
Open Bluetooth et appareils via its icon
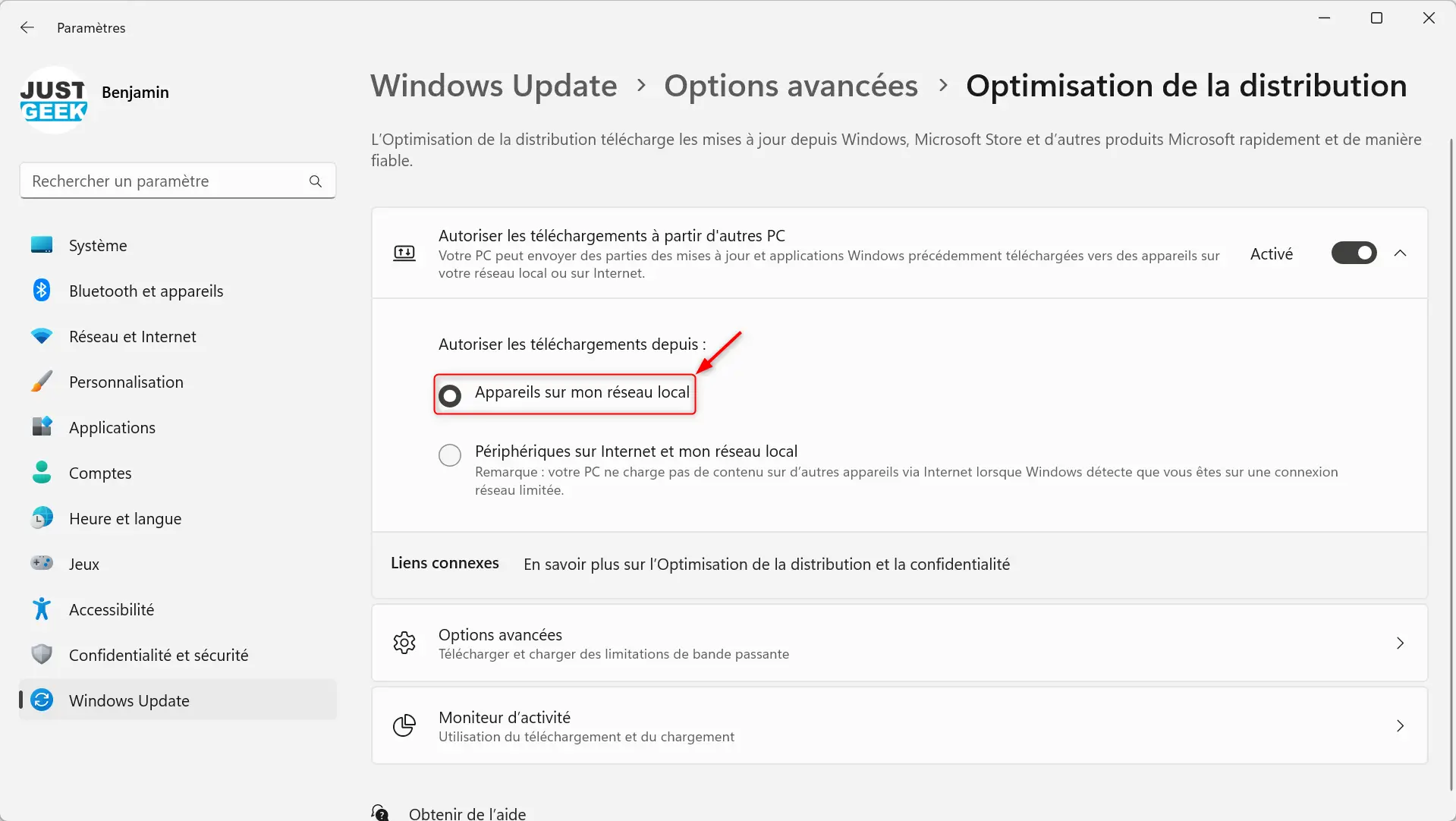pos(42,291)
